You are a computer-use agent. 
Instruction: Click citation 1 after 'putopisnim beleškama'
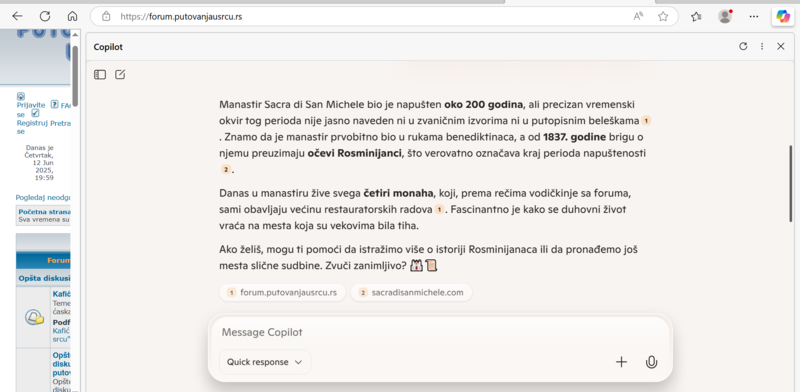click(646, 121)
